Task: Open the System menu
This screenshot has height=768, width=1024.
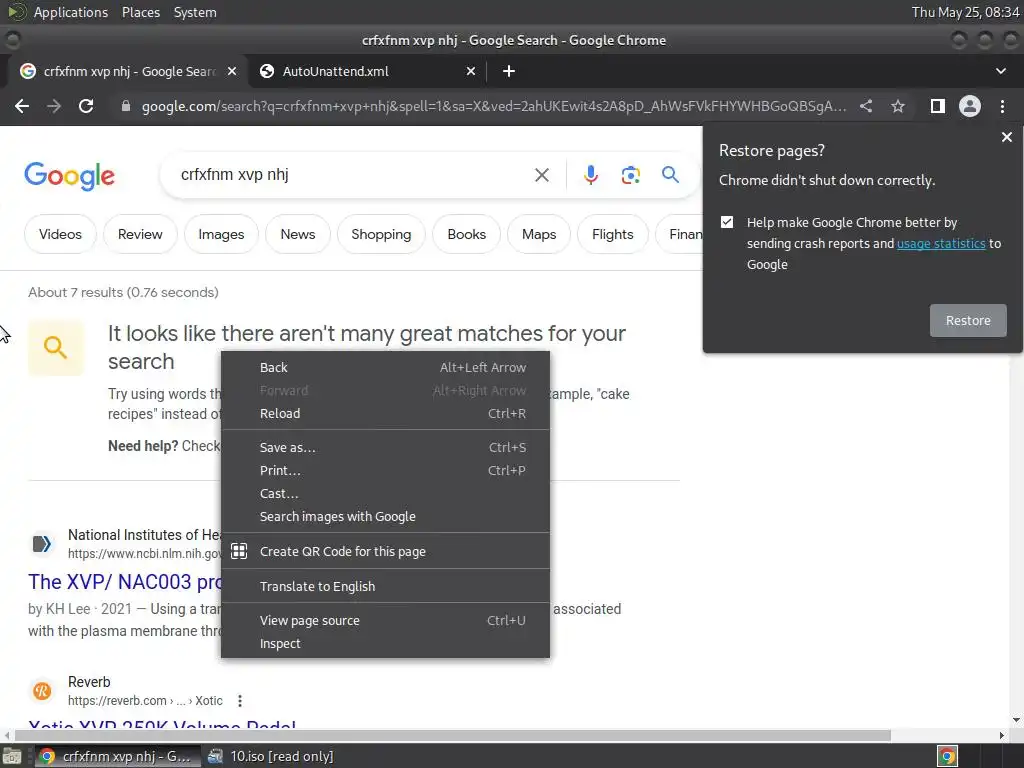Action: tap(195, 12)
